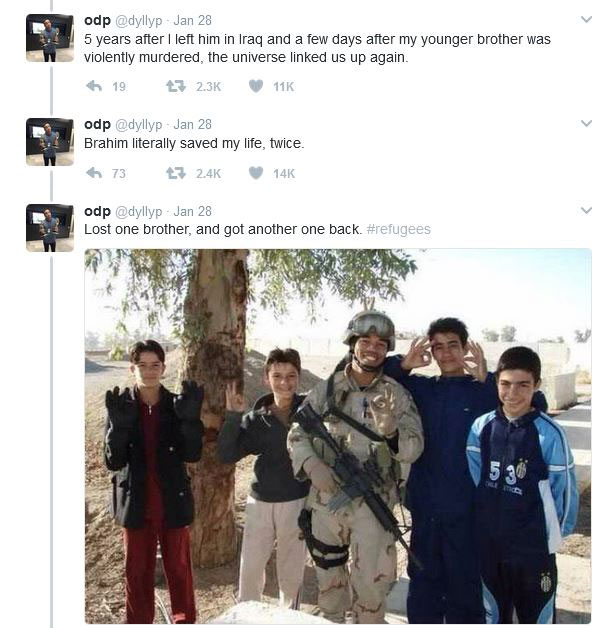Image resolution: width=609 pixels, height=628 pixels.
Task: Open the first tweet's chevron menu
Action: coord(586,19)
